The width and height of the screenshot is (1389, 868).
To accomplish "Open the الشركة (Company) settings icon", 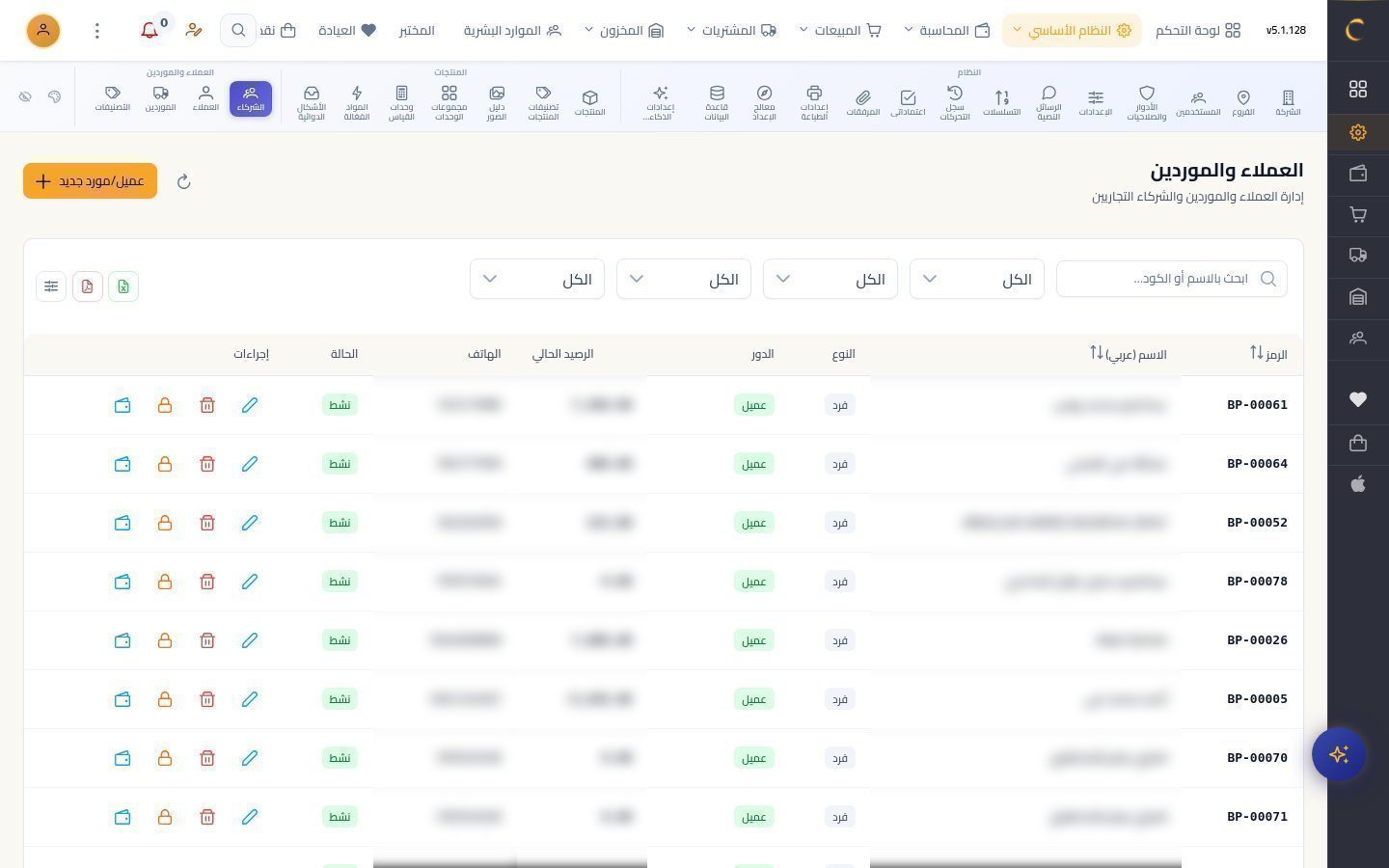I will tap(1288, 101).
